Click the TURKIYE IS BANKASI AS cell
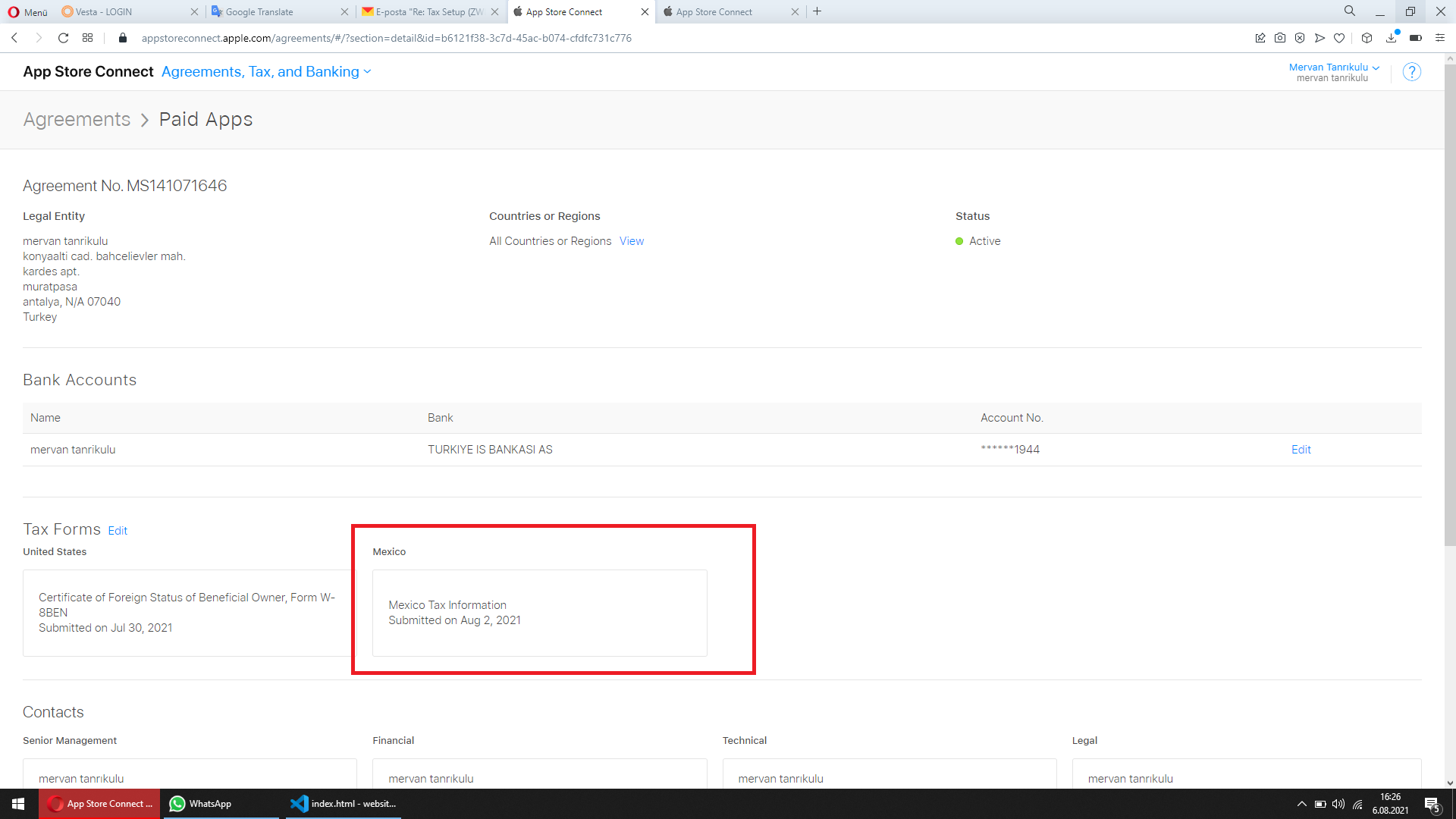 [x=490, y=450]
